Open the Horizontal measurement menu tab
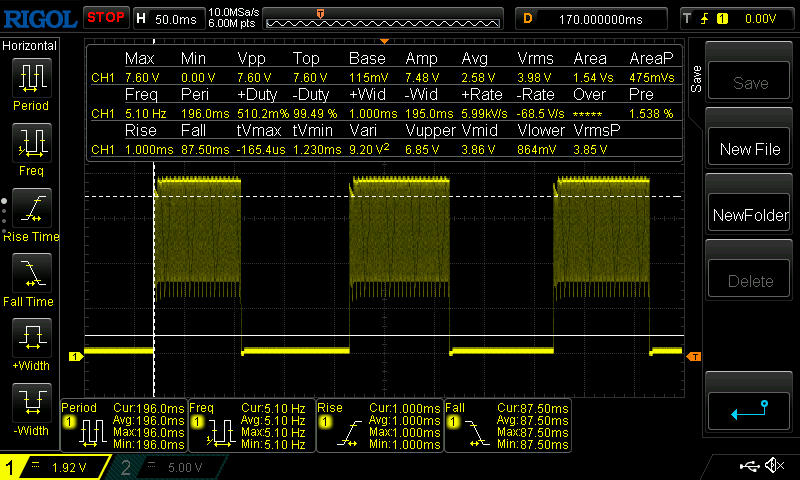The height and width of the screenshot is (480, 800). pos(30,46)
